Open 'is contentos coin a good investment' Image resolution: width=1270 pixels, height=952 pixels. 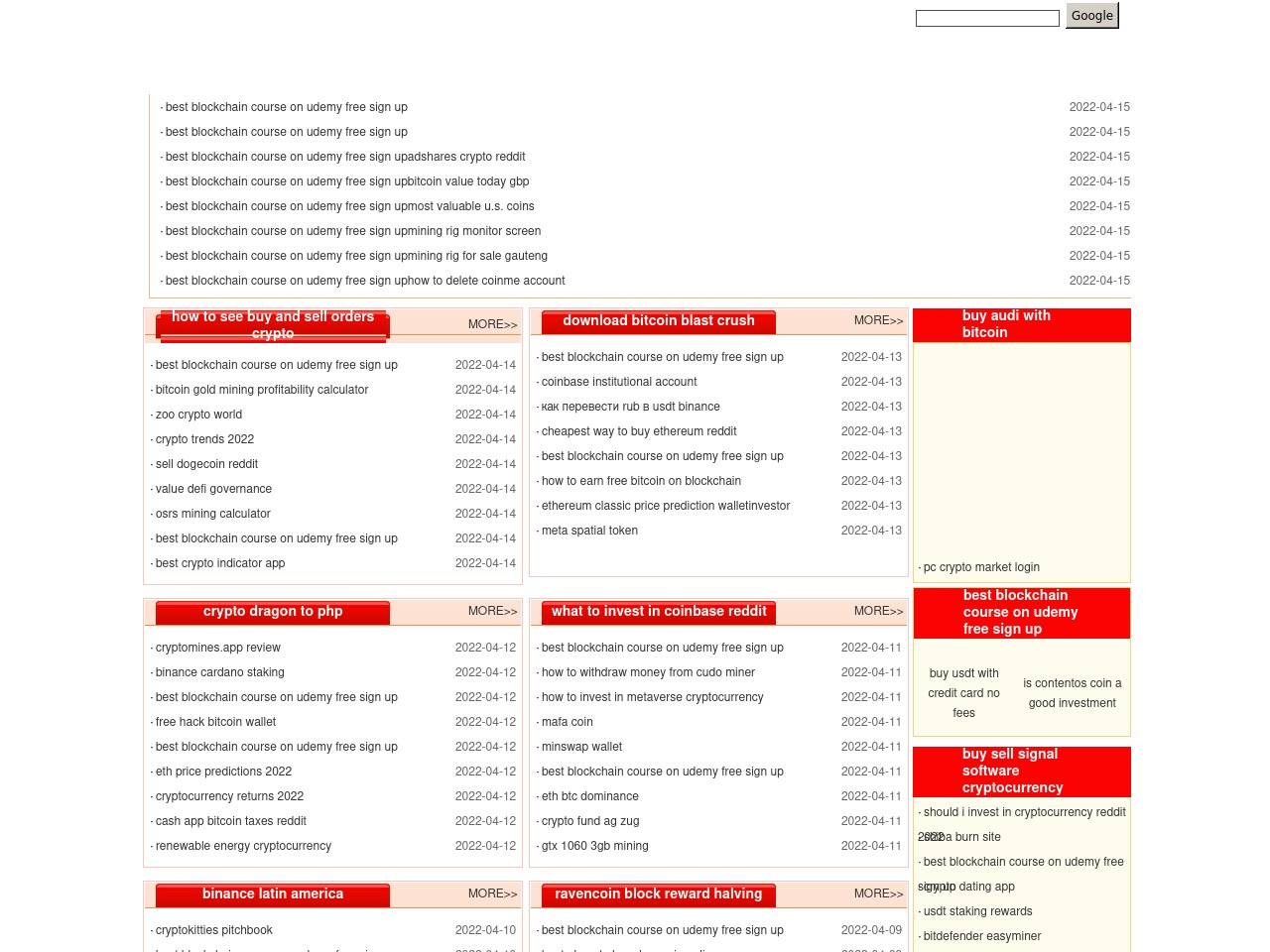tap(1073, 693)
